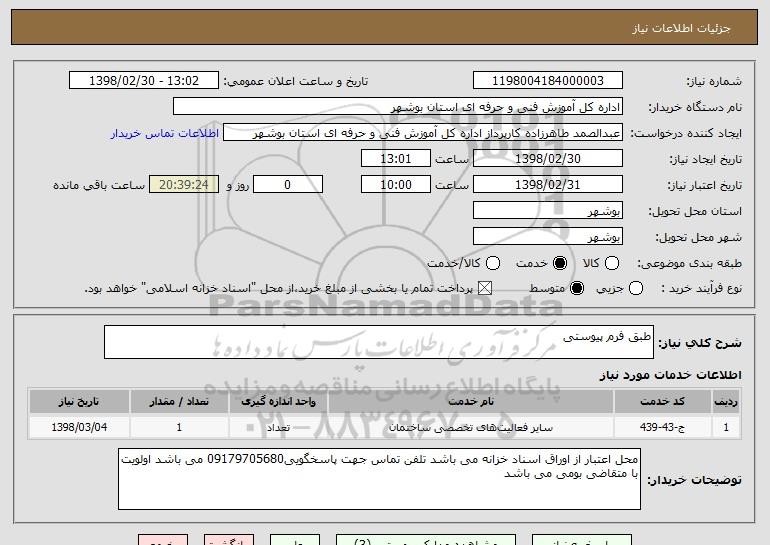This screenshot has width=770, height=545.
Task: Click the unit cell تعداد in row 1
Action: [278, 427]
